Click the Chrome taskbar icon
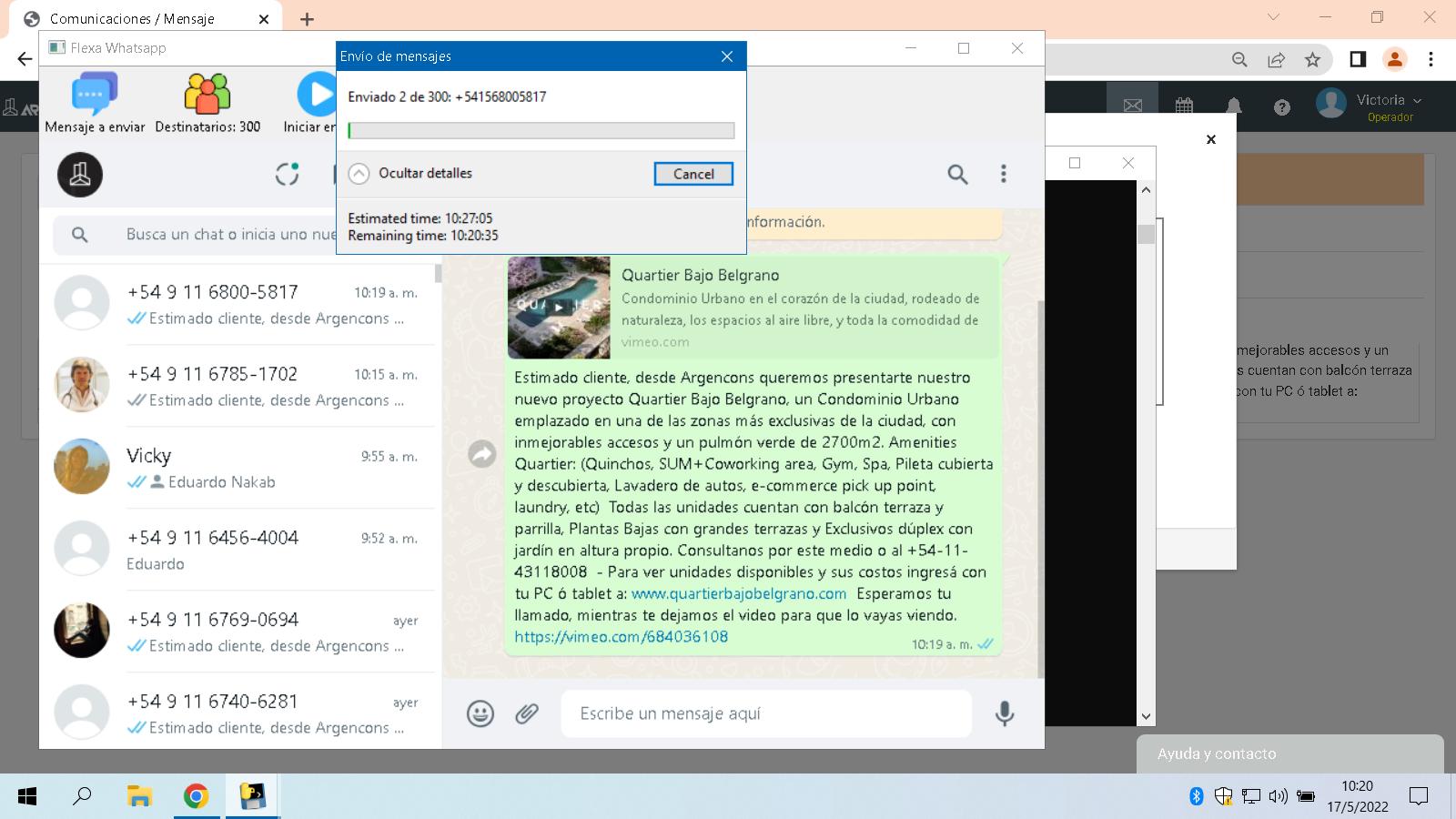 point(195,797)
